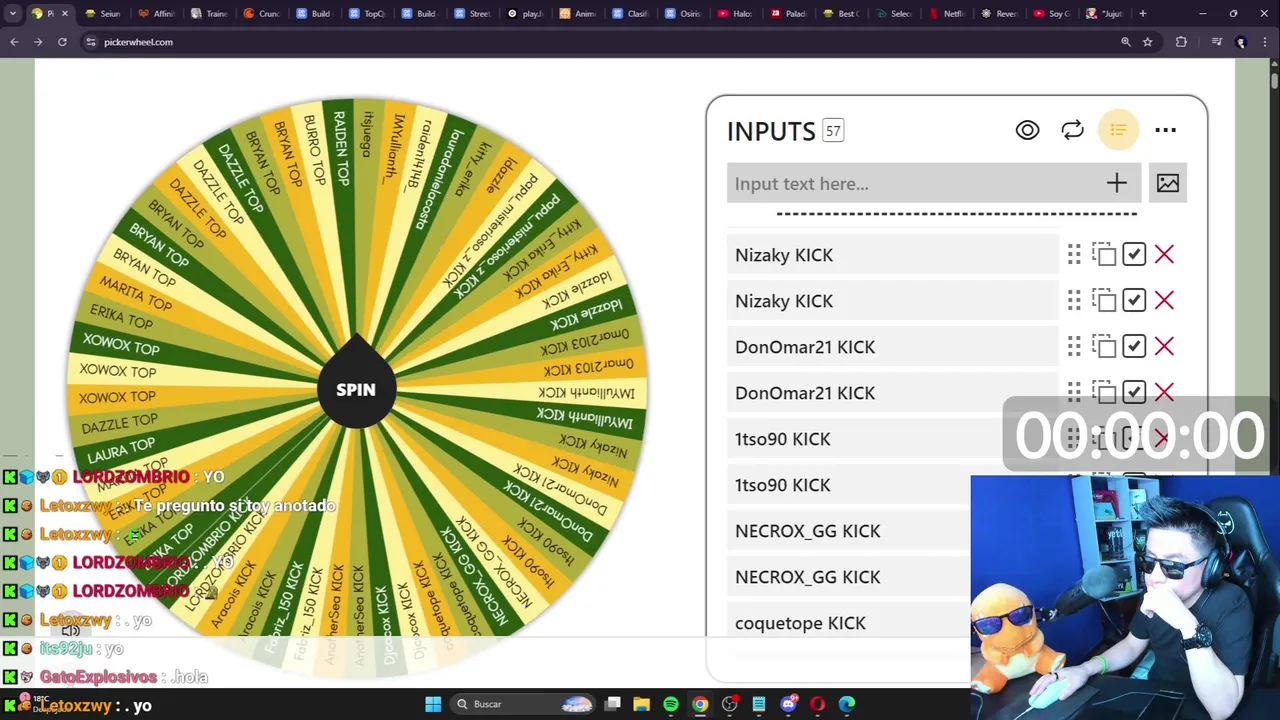This screenshot has height=720, width=1280.
Task: Open a new browser tab
Action: coord(1142,14)
